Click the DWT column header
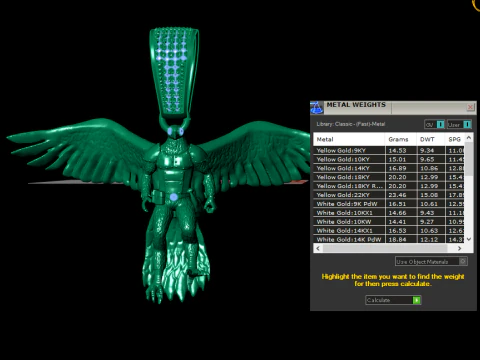Viewport: 480px width, 360px height. point(431,139)
